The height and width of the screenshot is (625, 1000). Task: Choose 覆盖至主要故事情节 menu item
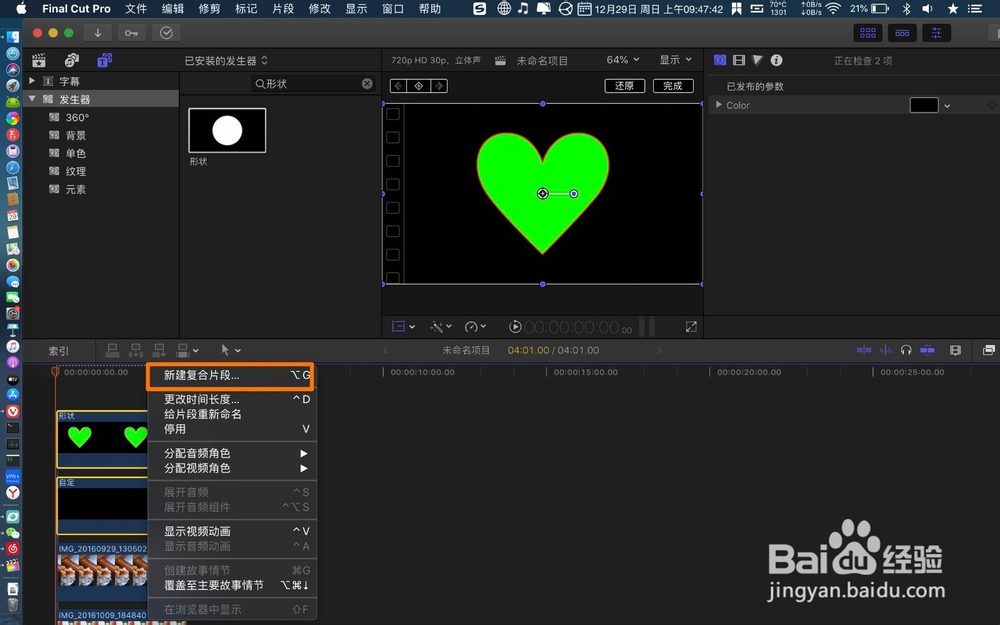(232, 585)
